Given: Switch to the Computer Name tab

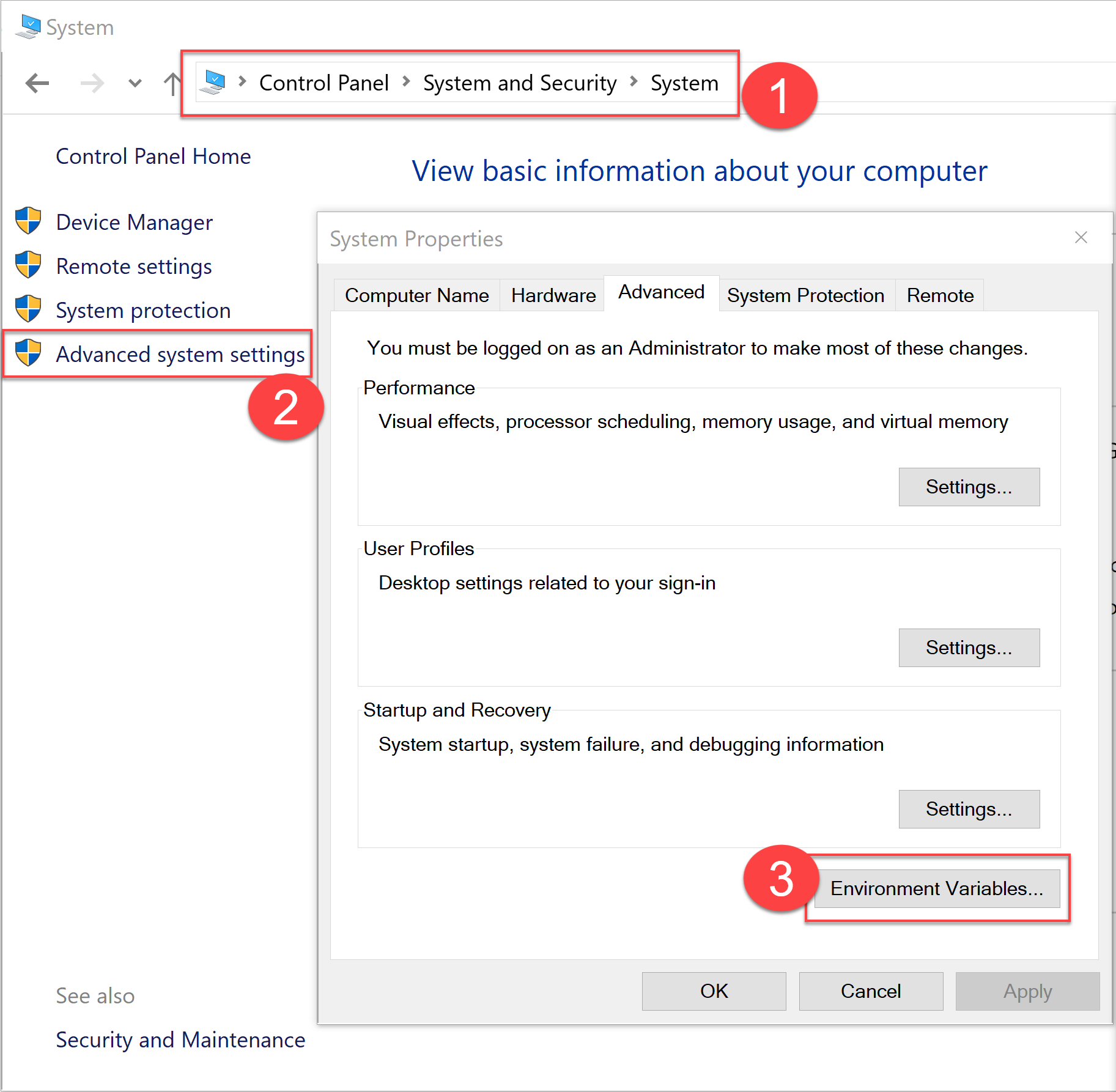Looking at the screenshot, I should (417, 295).
